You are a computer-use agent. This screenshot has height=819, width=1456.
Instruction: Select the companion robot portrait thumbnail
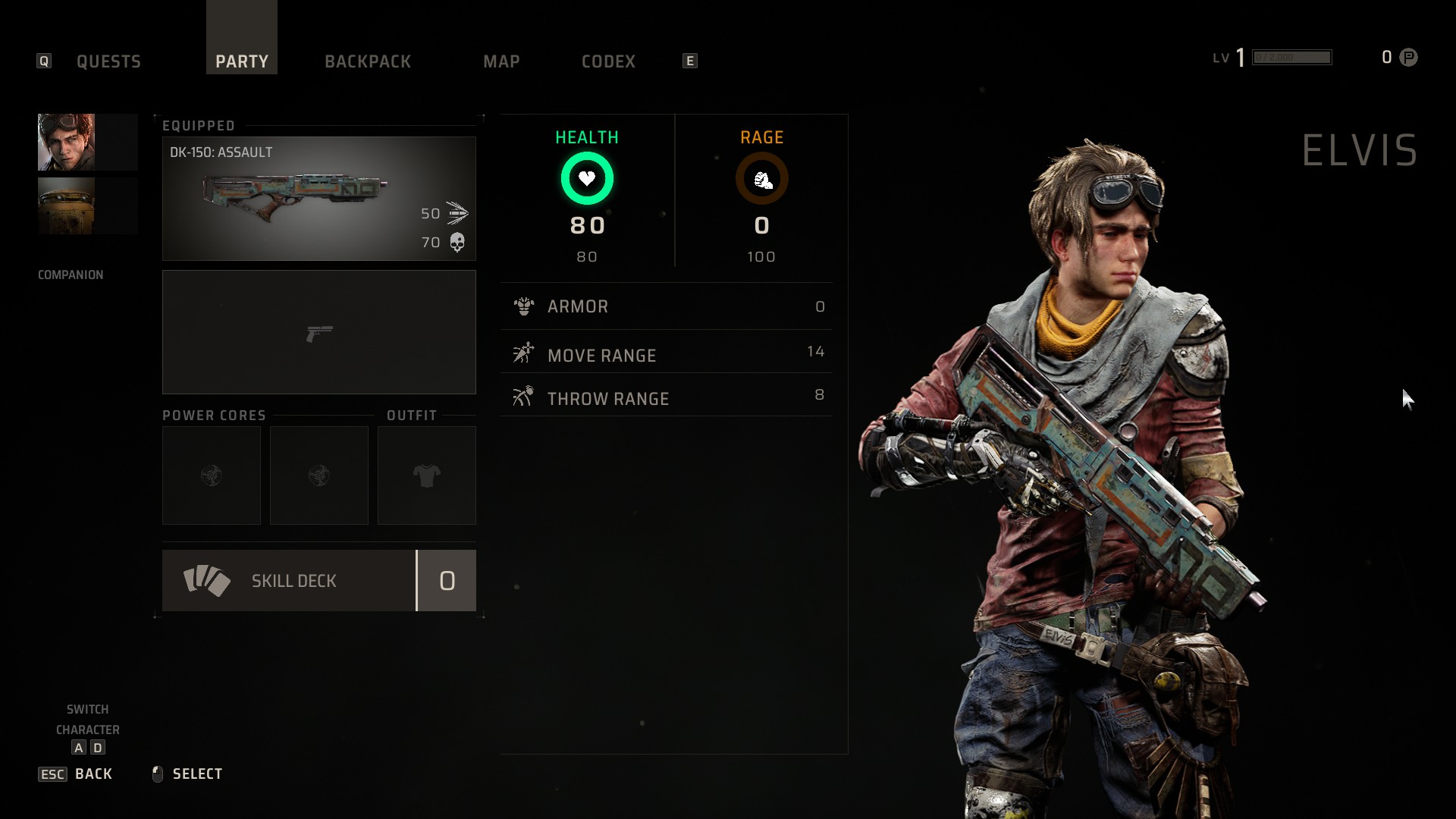pos(67,206)
